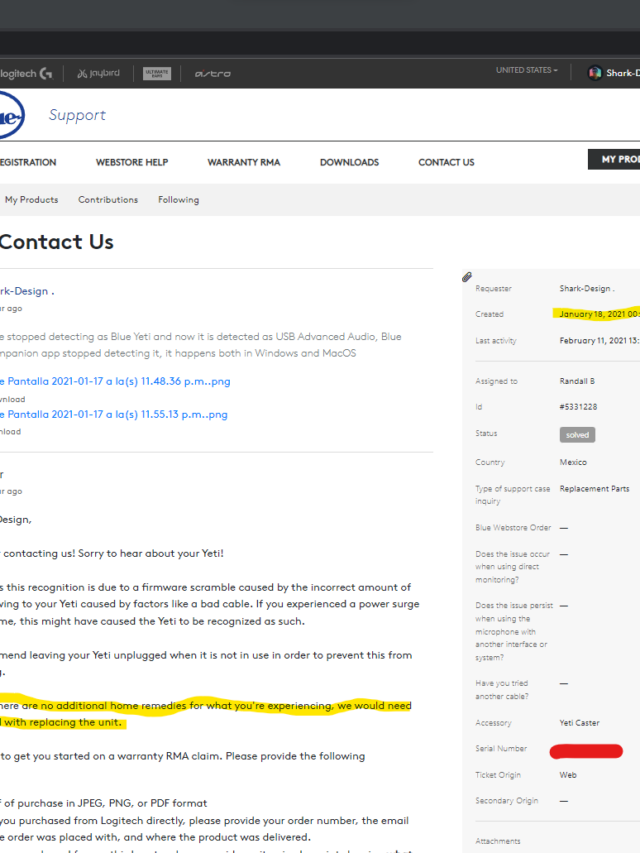The height and width of the screenshot is (853, 640).
Task: Click the Serial Number label
Action: pyautogui.click(x=501, y=749)
